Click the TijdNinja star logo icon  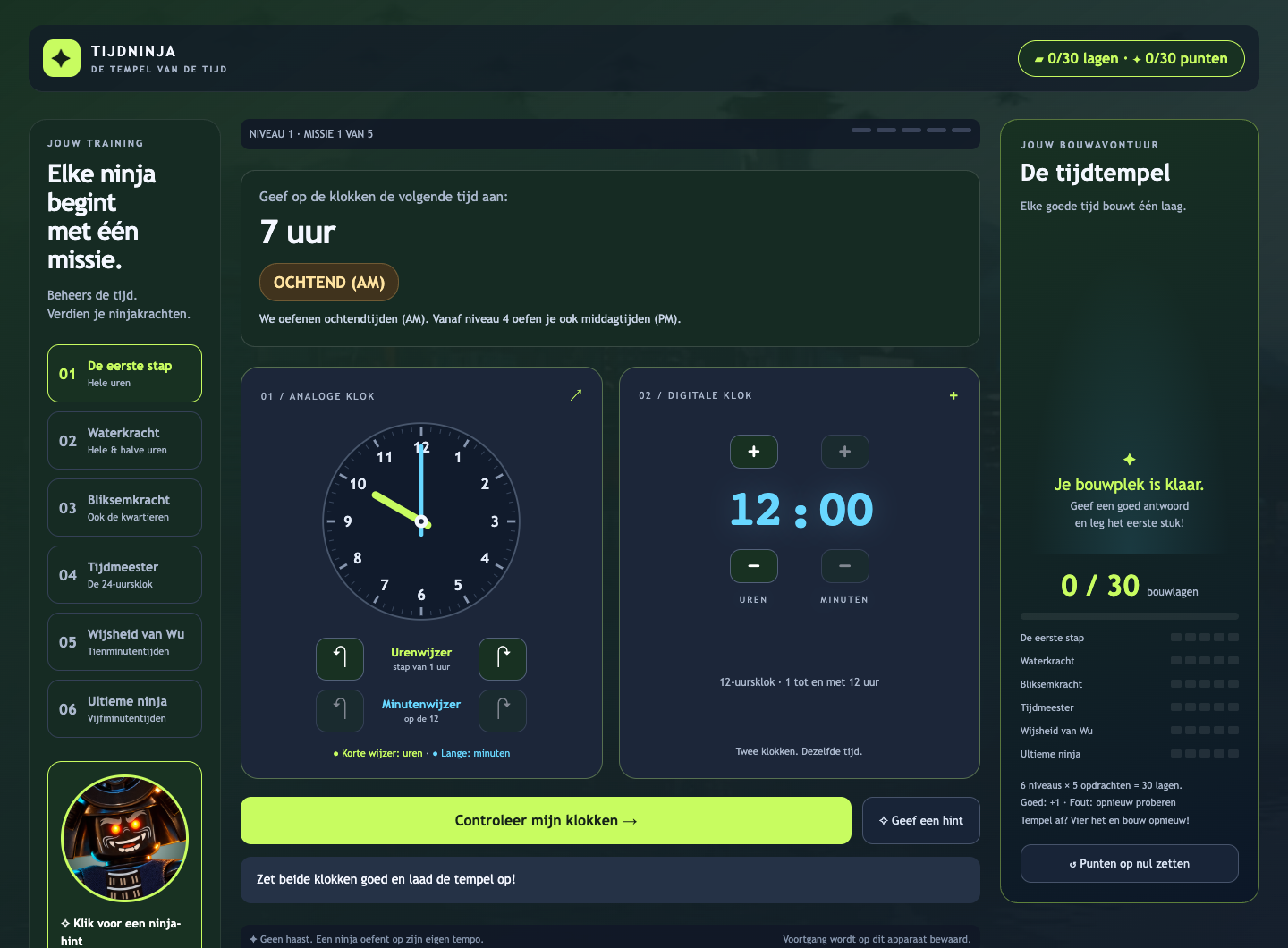pos(62,58)
